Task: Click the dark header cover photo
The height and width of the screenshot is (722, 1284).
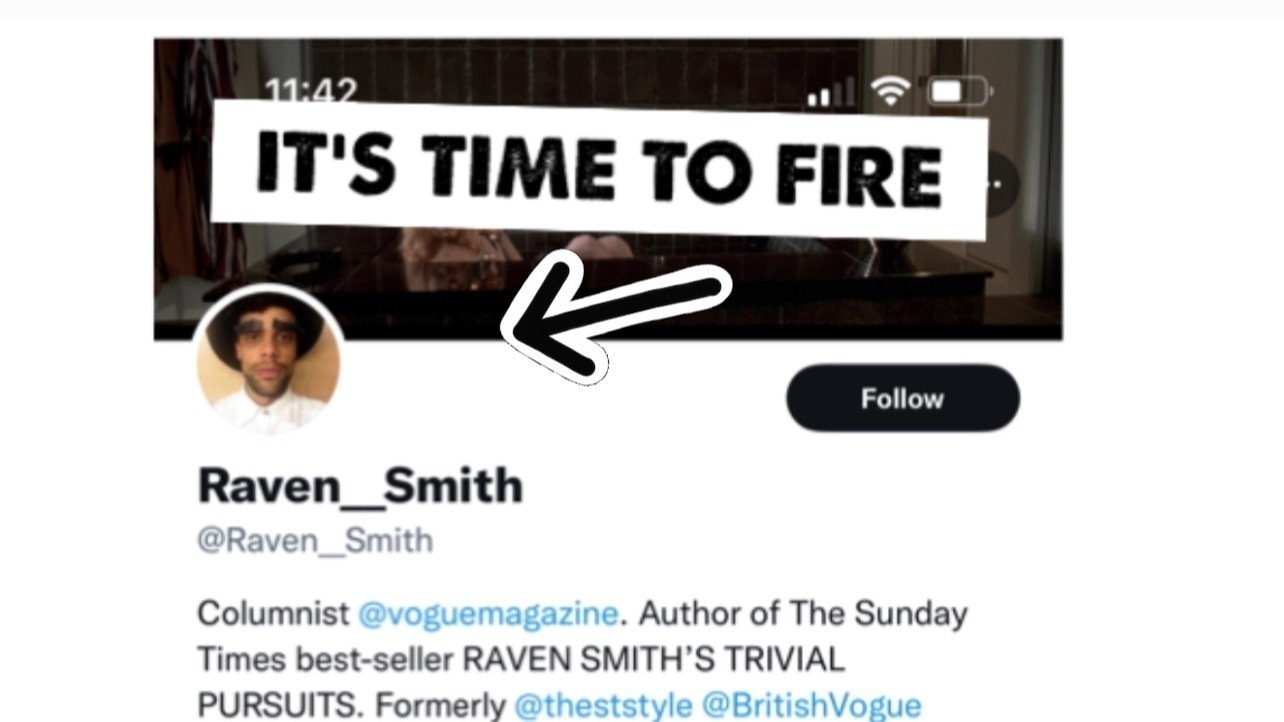Action: [x=608, y=189]
